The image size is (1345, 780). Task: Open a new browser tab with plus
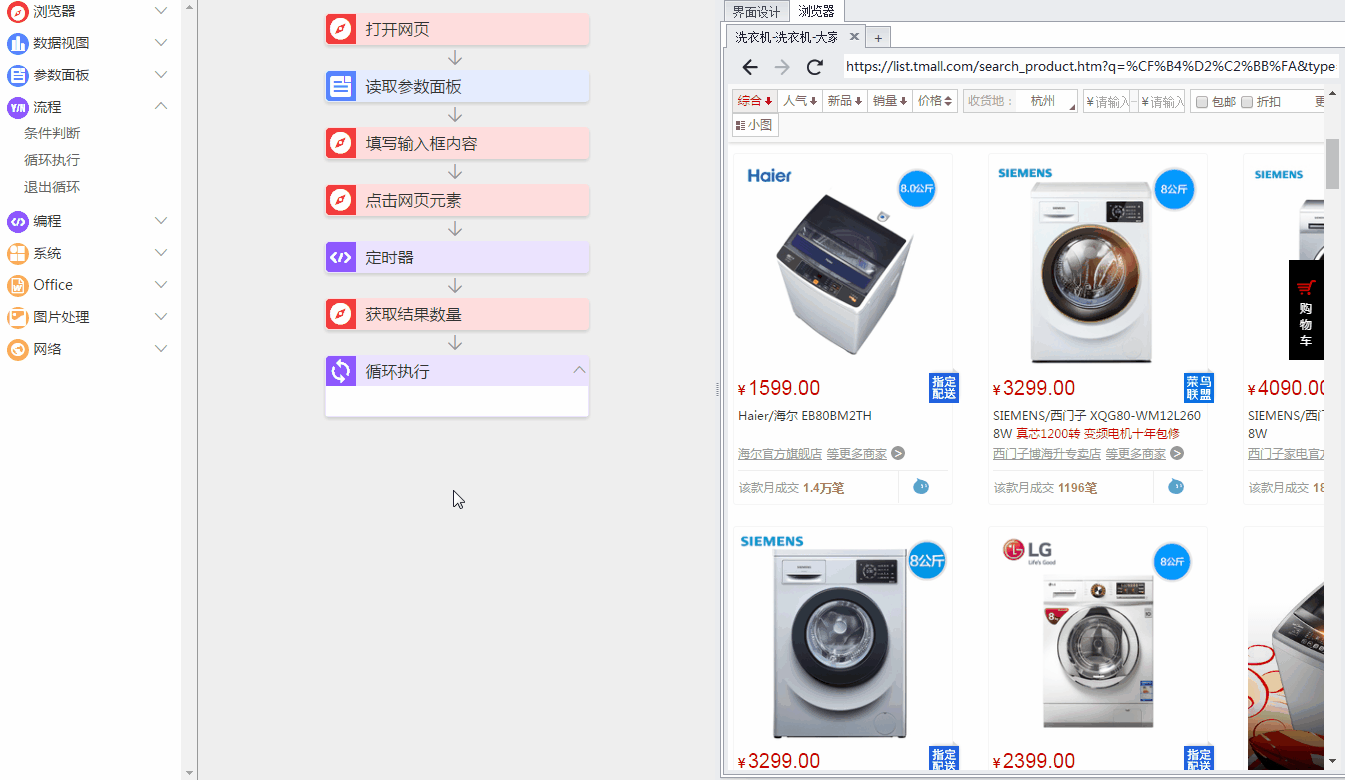point(878,38)
